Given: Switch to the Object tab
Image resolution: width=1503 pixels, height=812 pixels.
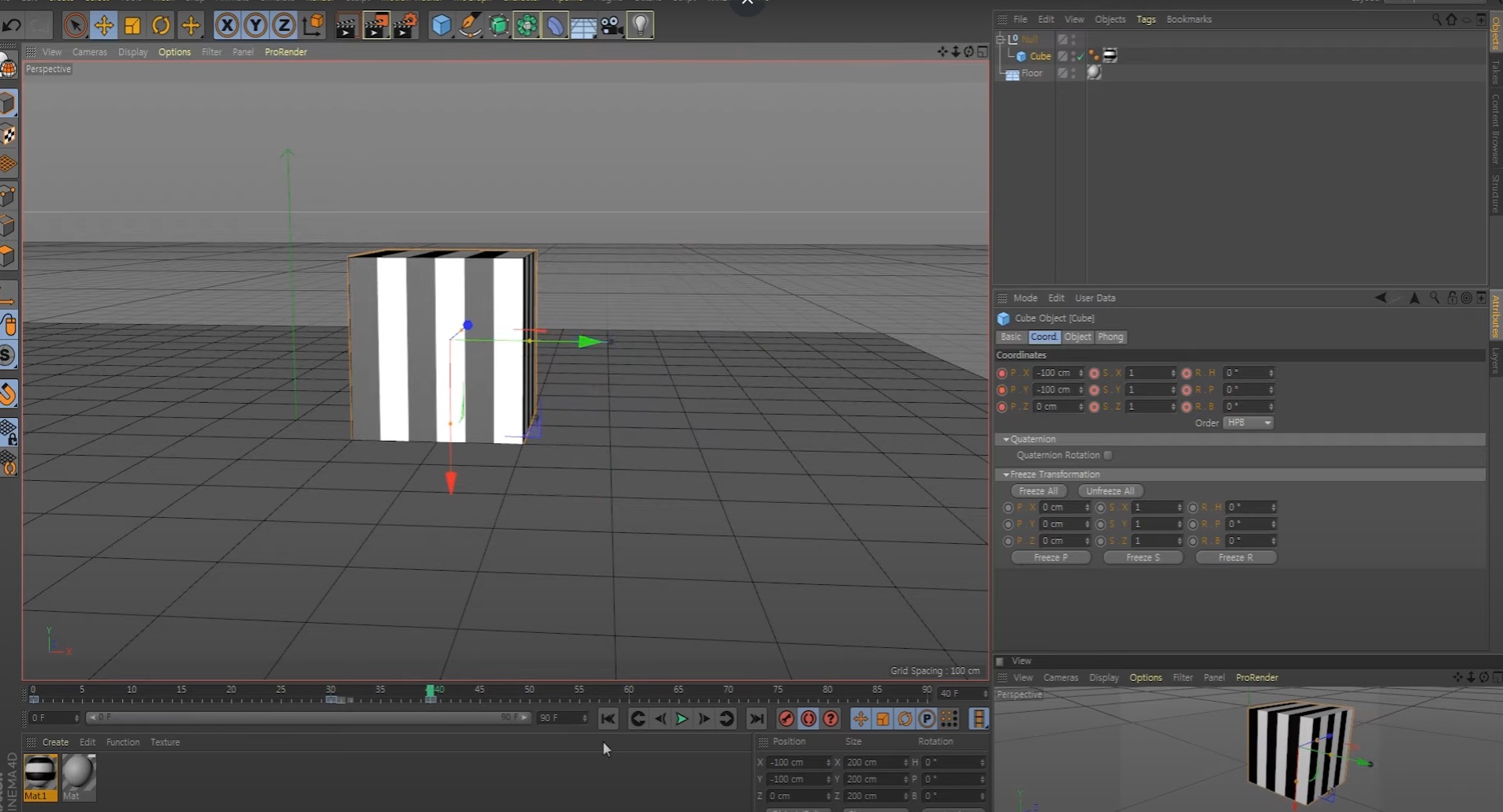Looking at the screenshot, I should (1077, 337).
